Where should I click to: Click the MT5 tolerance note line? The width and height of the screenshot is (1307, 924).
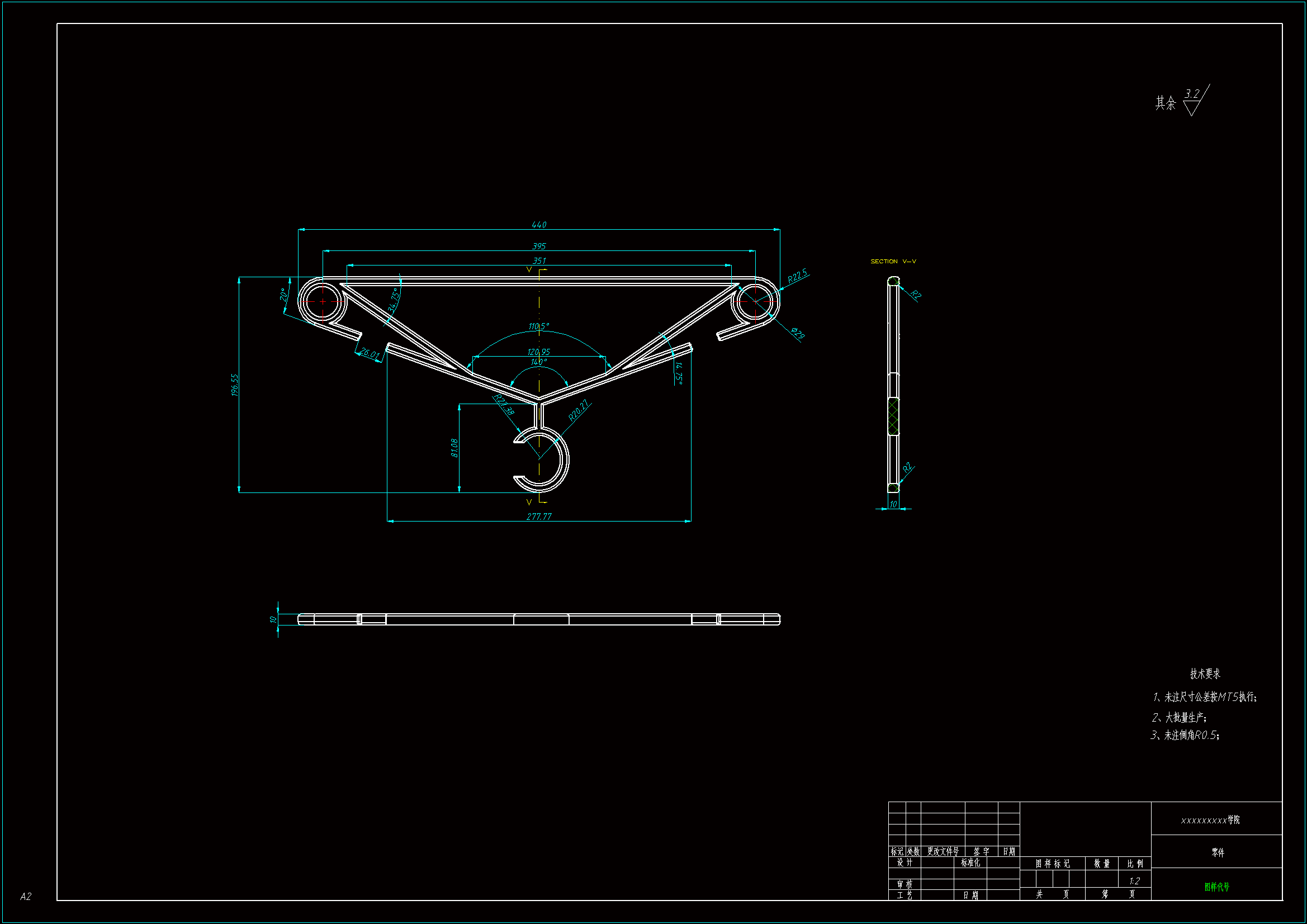point(1205,697)
